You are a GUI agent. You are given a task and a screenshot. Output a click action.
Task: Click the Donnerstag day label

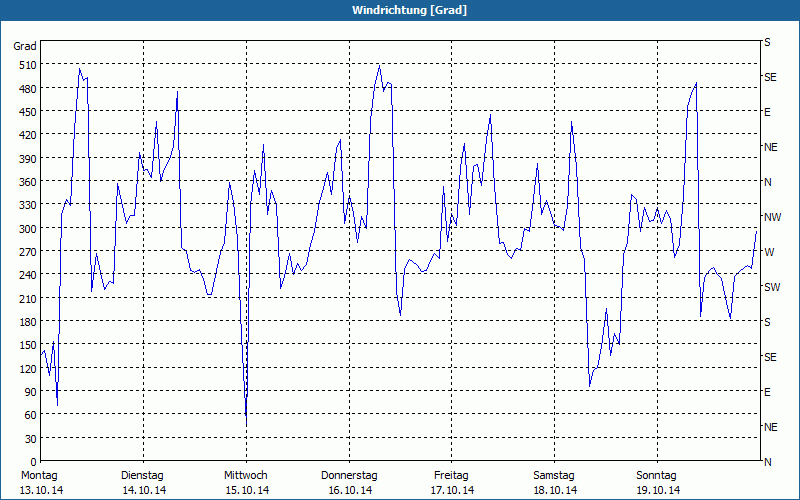coord(349,475)
